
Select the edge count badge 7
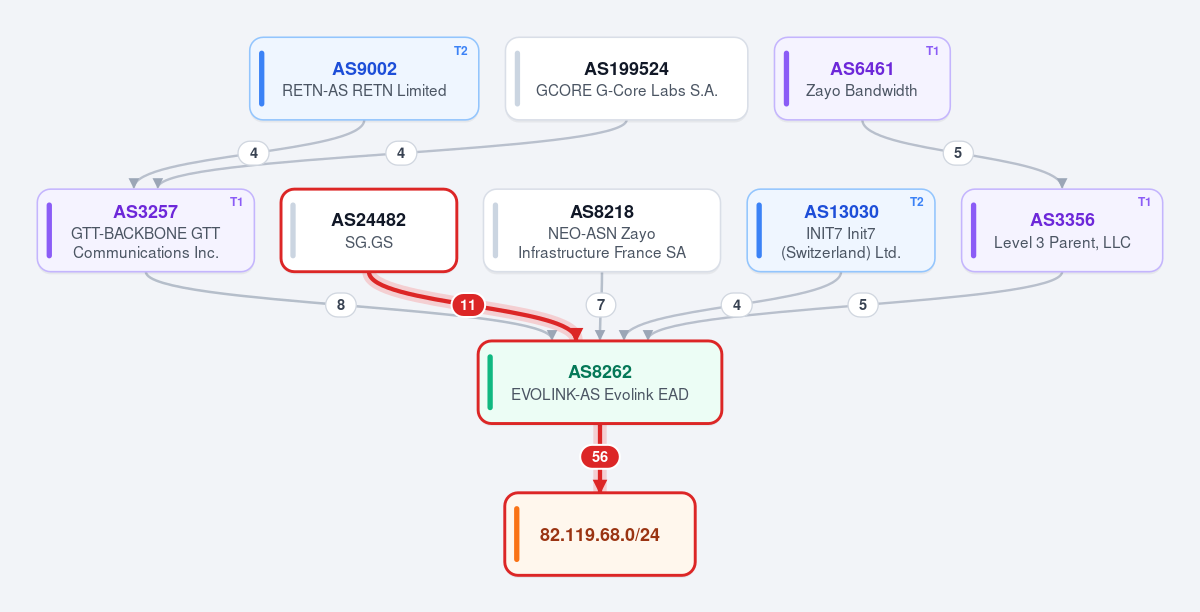600,305
